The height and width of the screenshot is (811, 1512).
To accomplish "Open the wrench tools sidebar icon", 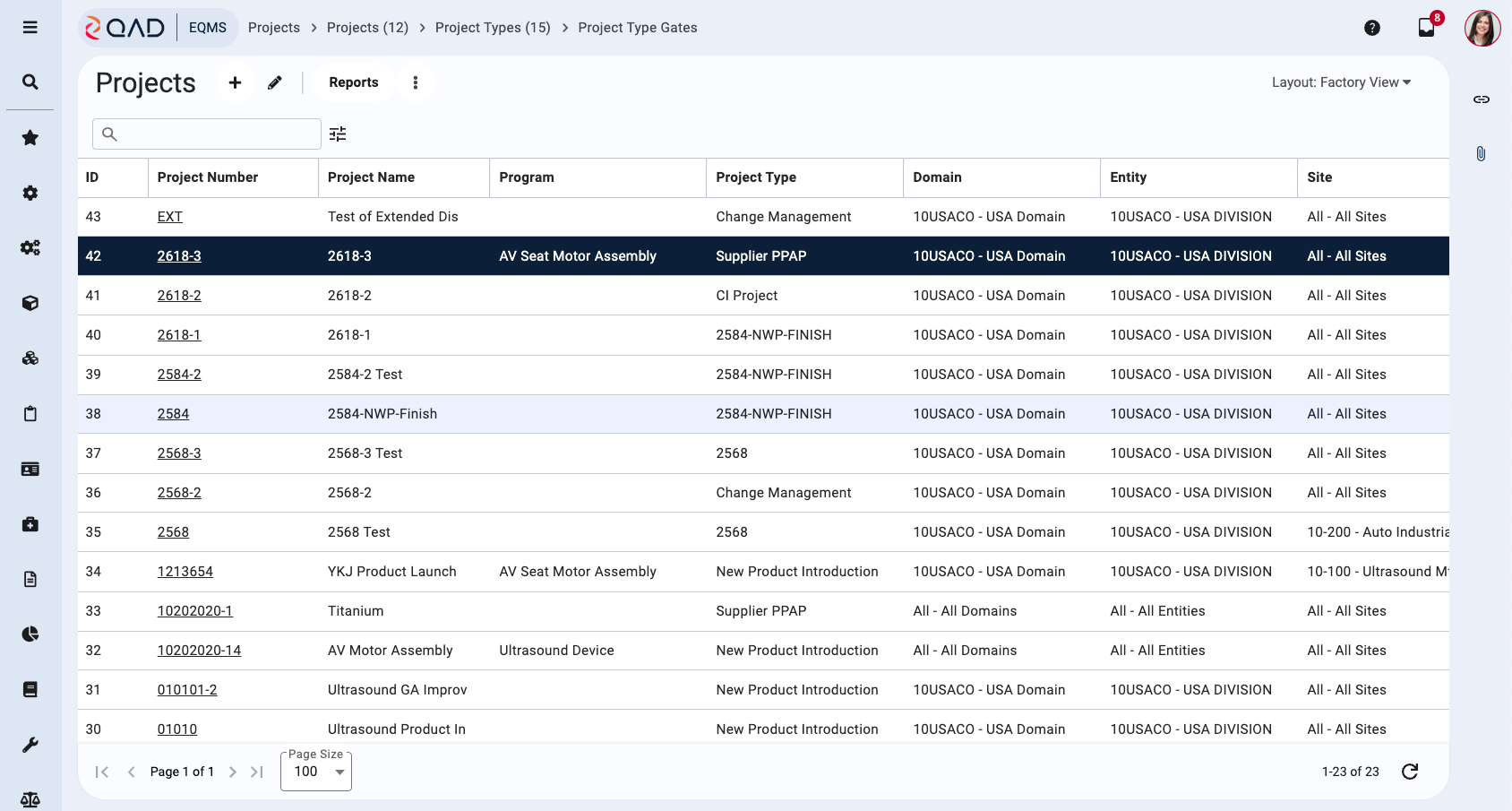I will click(30, 745).
